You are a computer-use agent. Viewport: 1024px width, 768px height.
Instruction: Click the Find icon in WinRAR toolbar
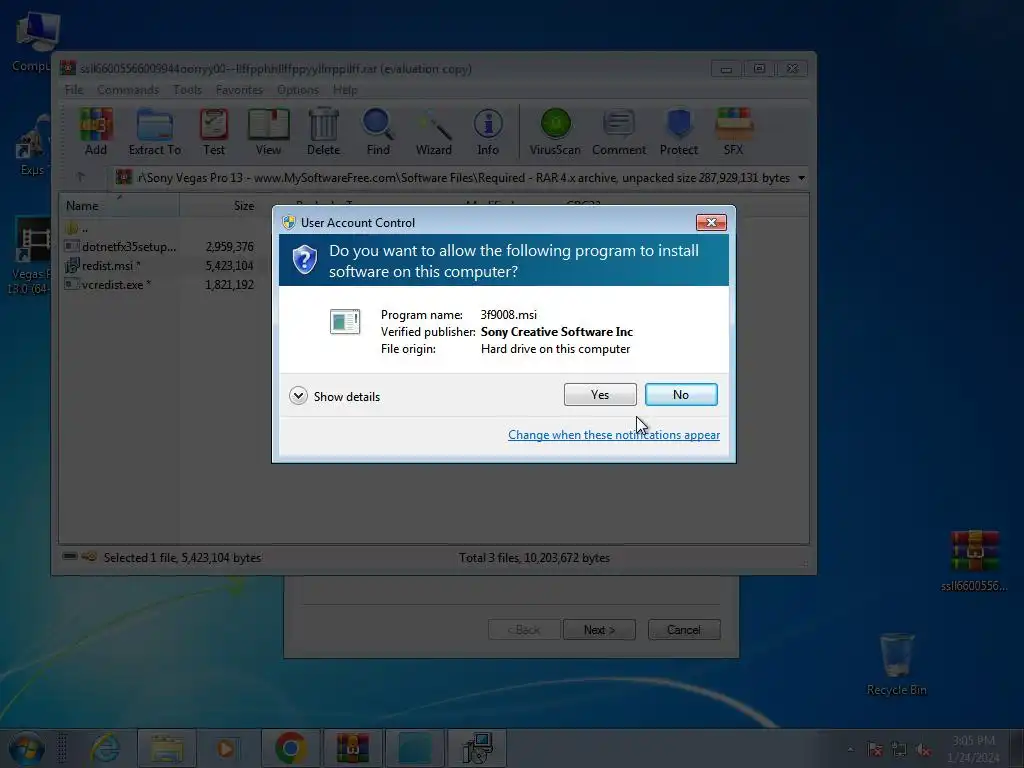pos(378,132)
